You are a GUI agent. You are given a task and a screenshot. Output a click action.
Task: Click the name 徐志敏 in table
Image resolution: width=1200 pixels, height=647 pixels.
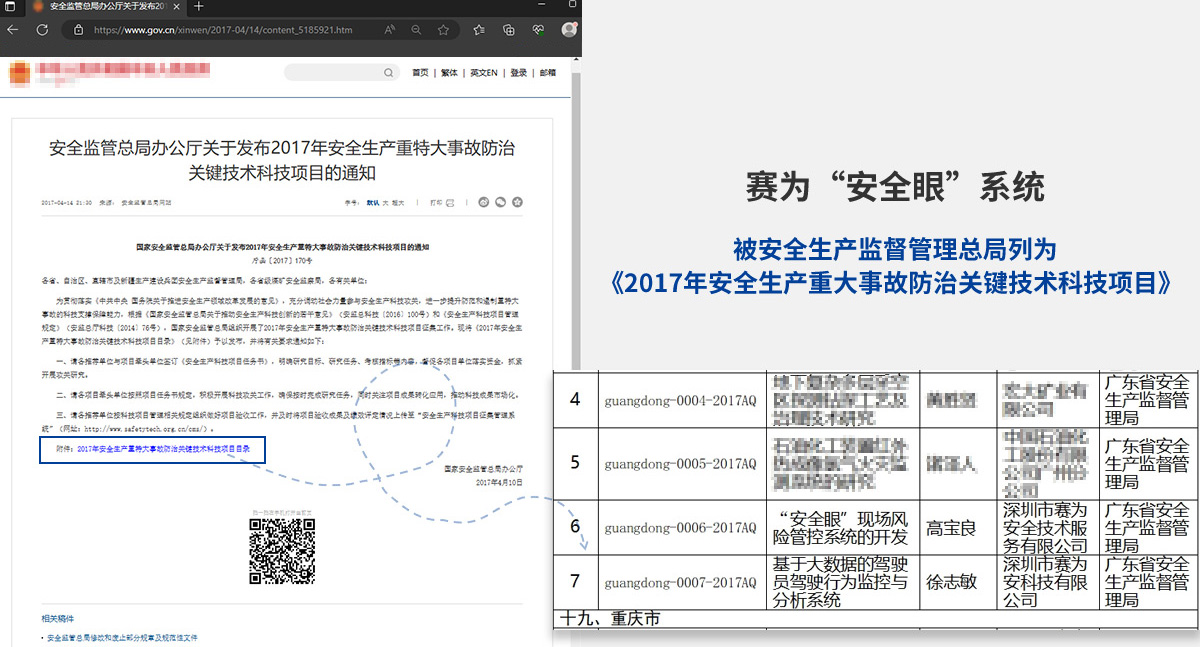point(951,581)
